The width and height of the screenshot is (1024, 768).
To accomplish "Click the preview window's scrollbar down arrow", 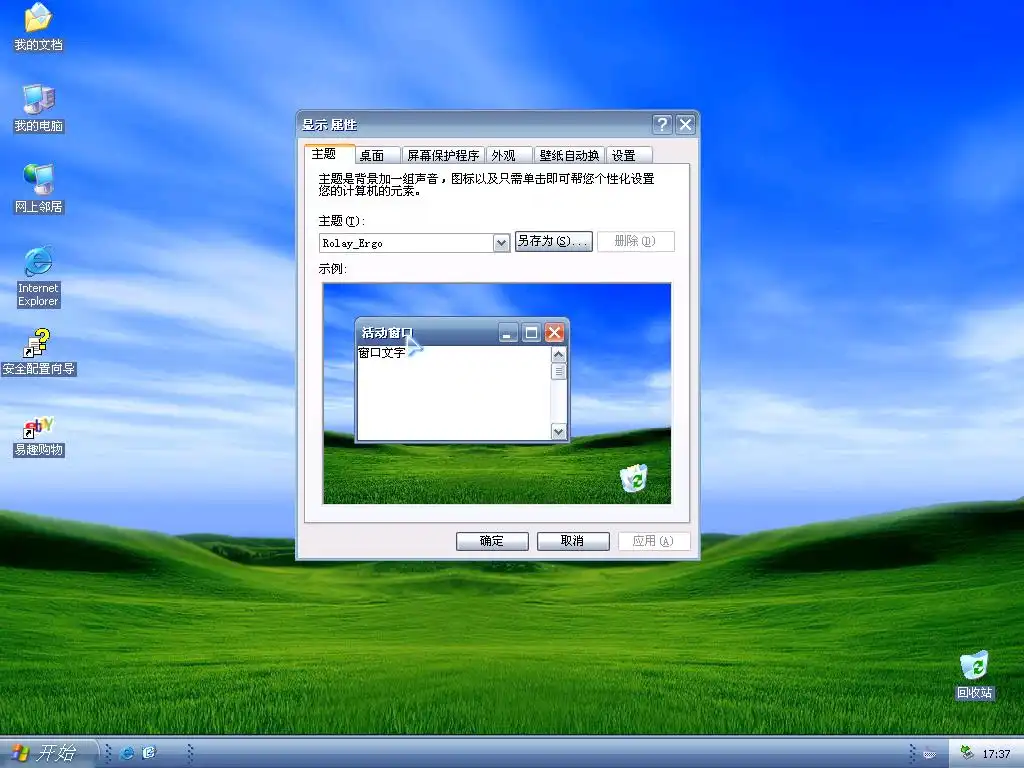I will point(558,431).
